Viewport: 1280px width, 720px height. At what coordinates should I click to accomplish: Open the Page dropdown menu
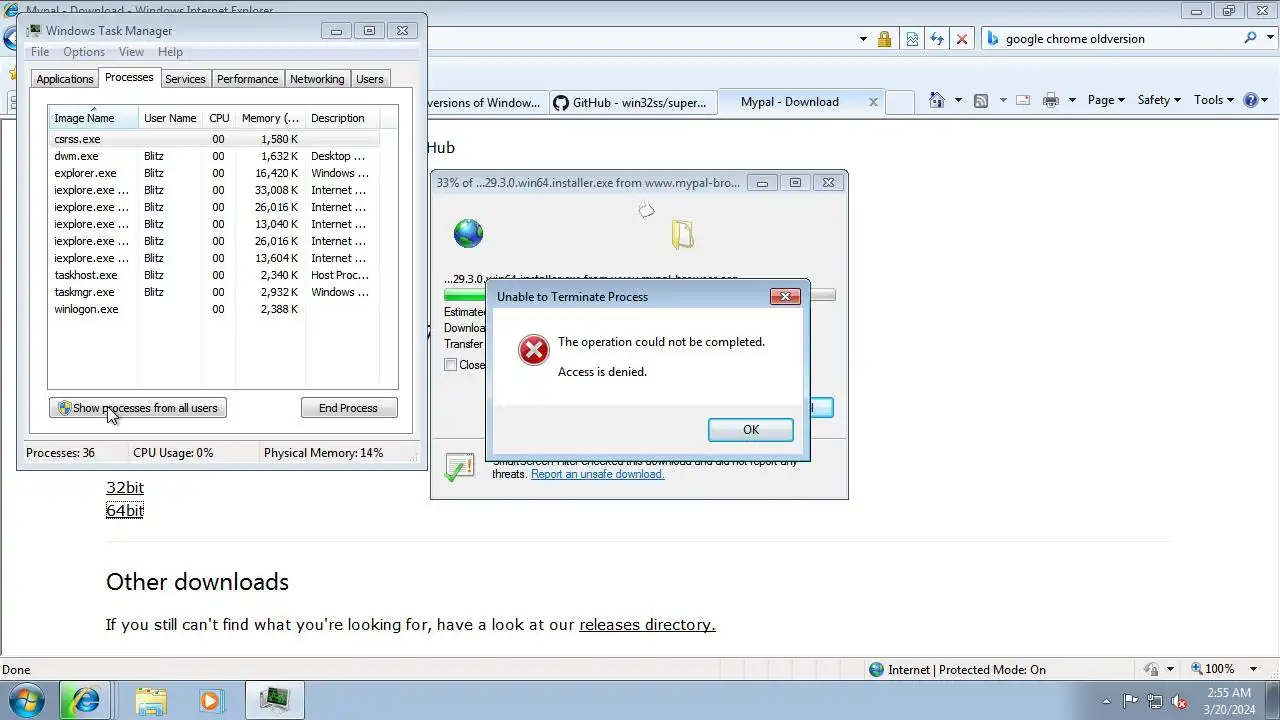pos(1106,100)
